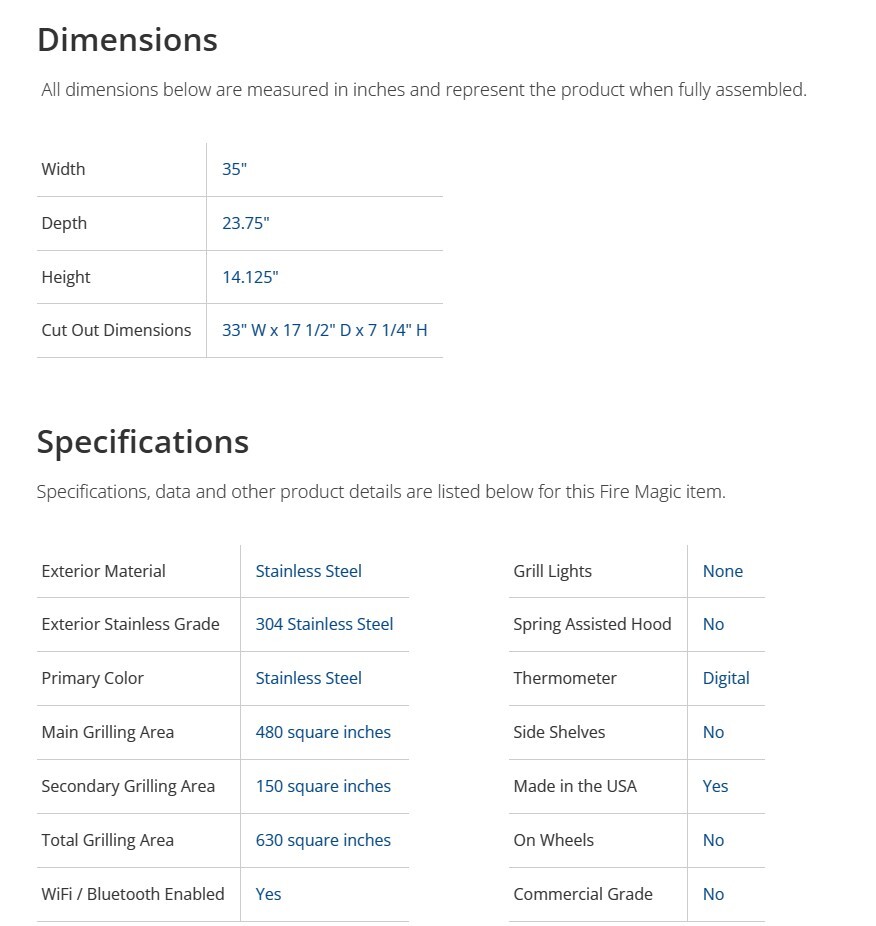
Task: Open the 304 Stainless Steel link
Action: click(x=324, y=624)
